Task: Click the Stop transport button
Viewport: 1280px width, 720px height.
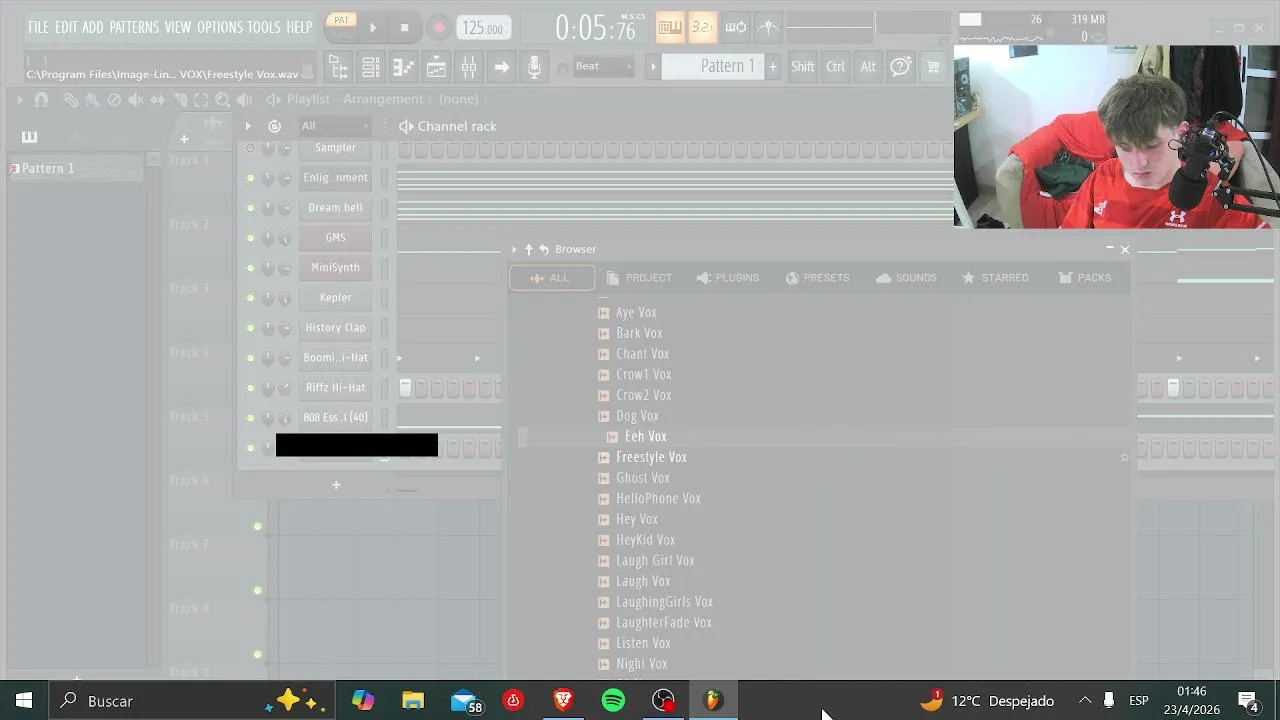Action: (405, 28)
